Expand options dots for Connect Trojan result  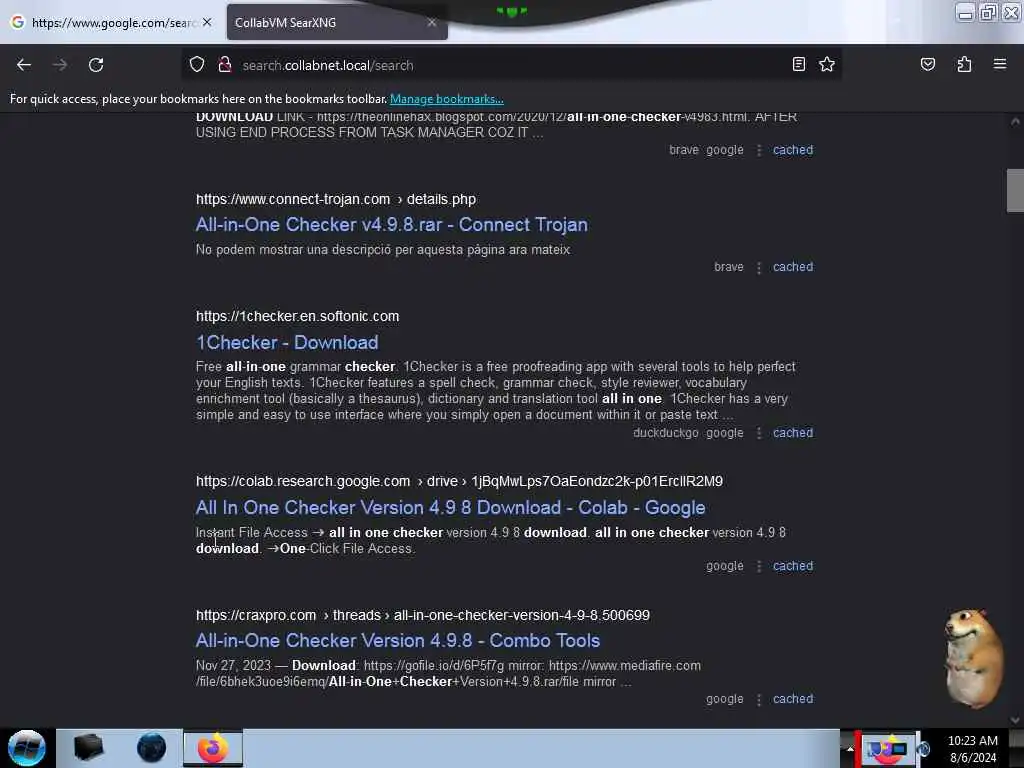pos(759,268)
